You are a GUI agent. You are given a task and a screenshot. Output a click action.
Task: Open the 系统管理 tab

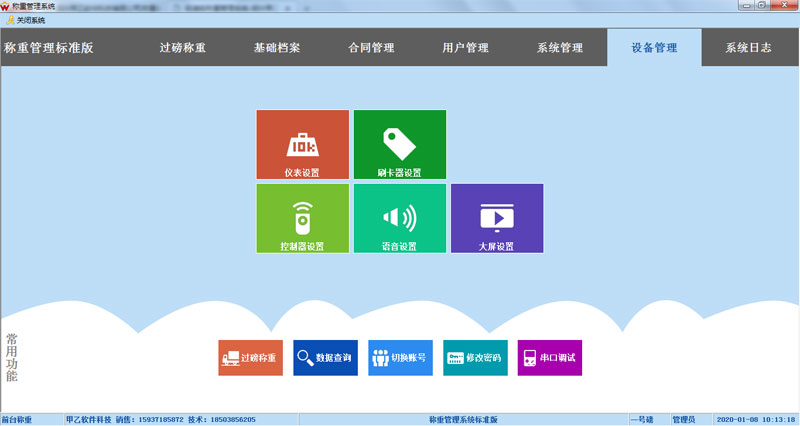(559, 48)
